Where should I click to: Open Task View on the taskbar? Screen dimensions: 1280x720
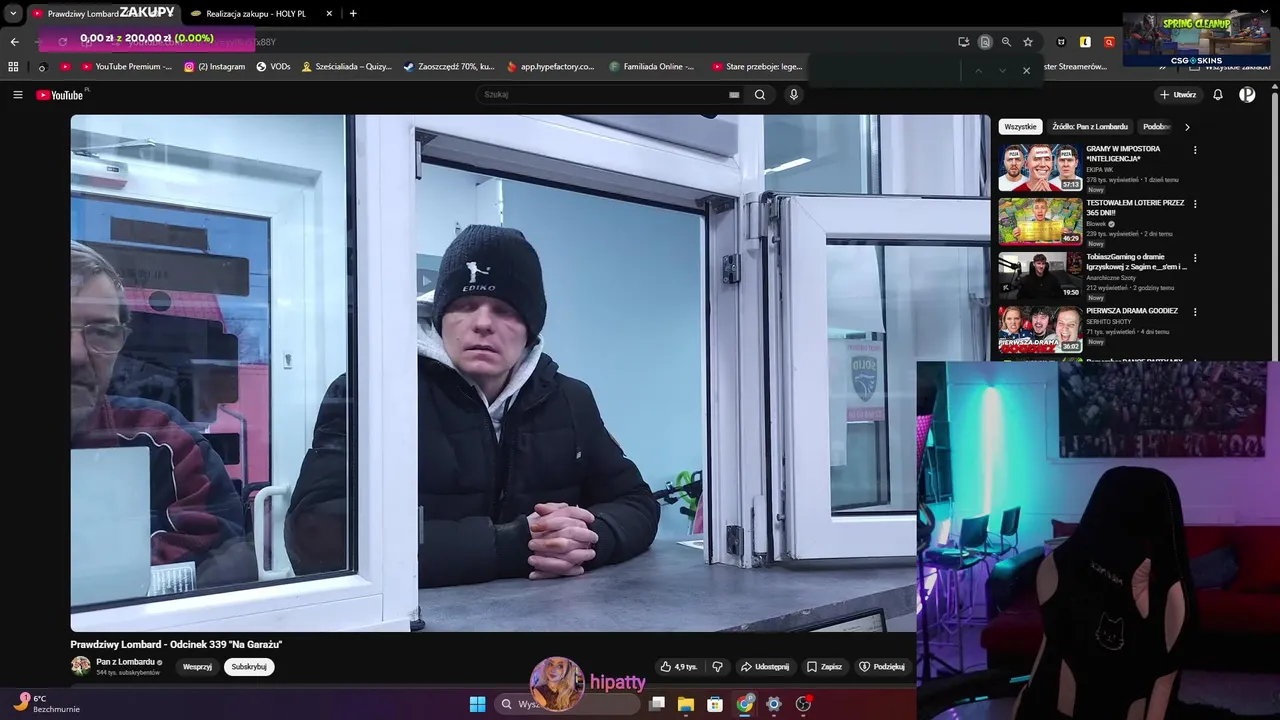[x=657, y=704]
